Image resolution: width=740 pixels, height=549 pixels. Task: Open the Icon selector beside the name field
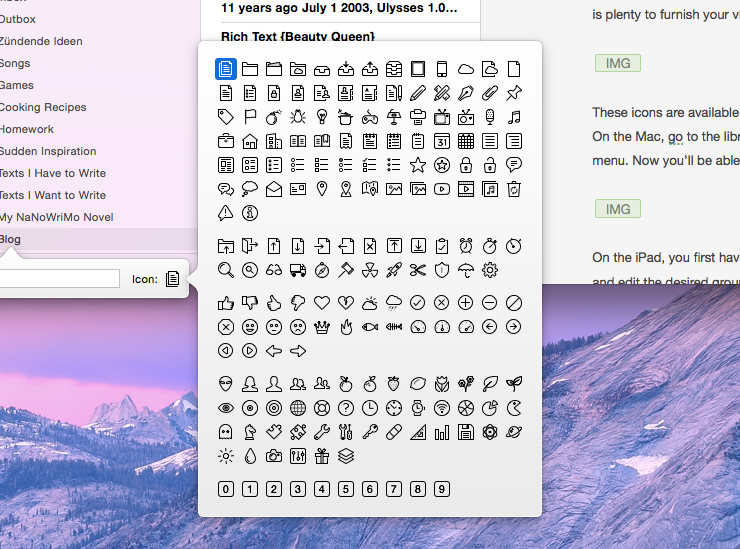pyautogui.click(x=173, y=279)
